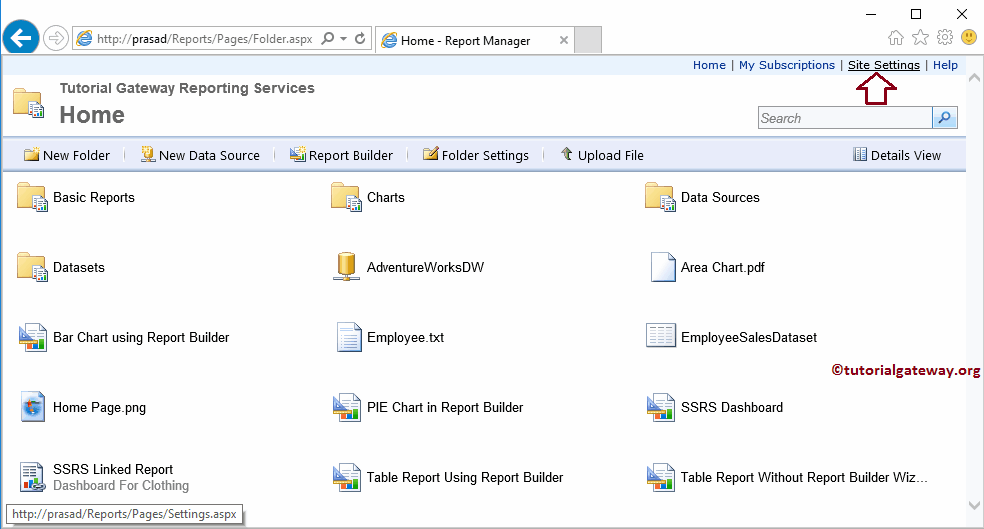Open browser tools gear icon
984x529 pixels.
point(945,38)
